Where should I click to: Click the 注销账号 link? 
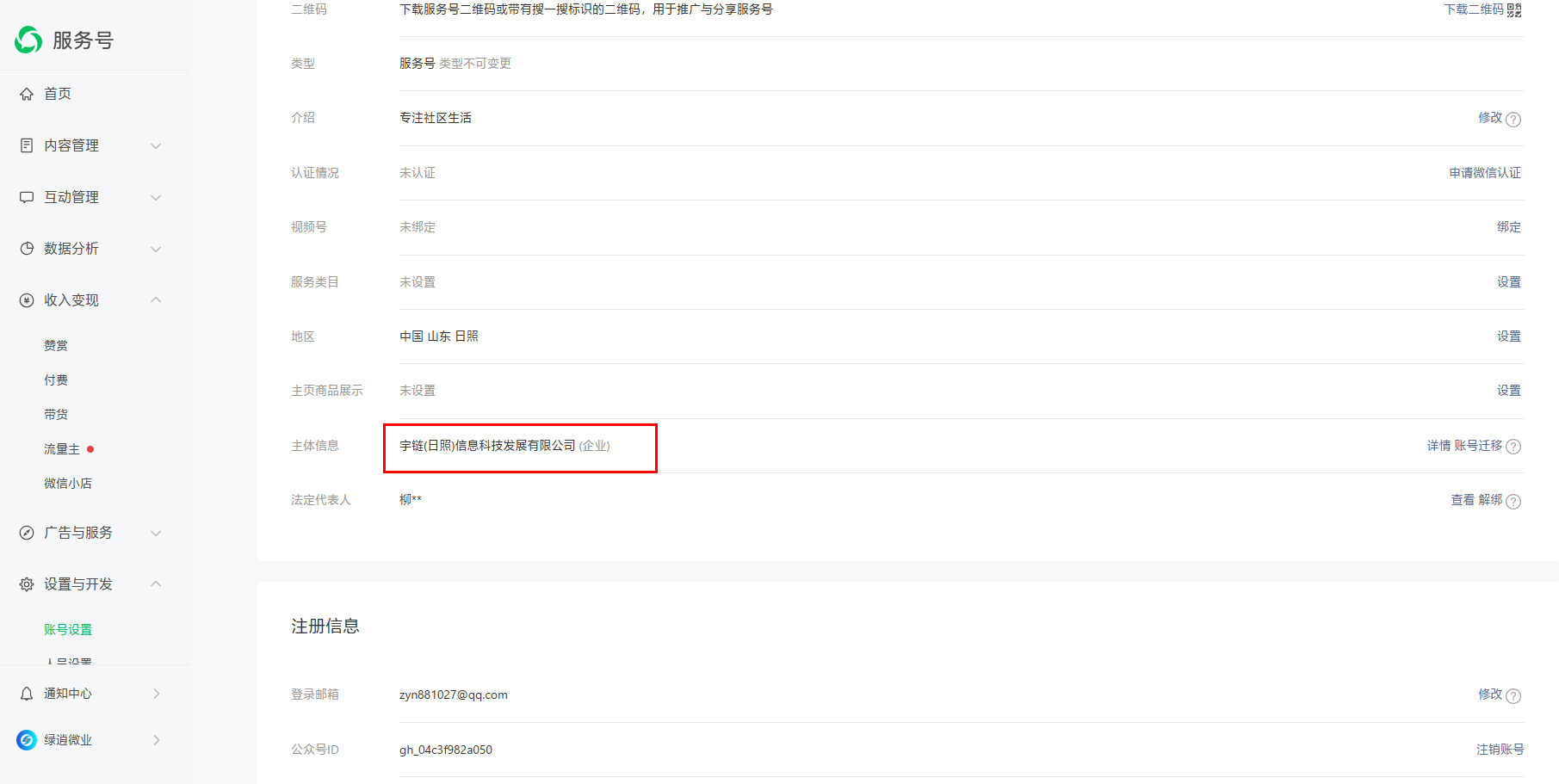pyautogui.click(x=1500, y=750)
